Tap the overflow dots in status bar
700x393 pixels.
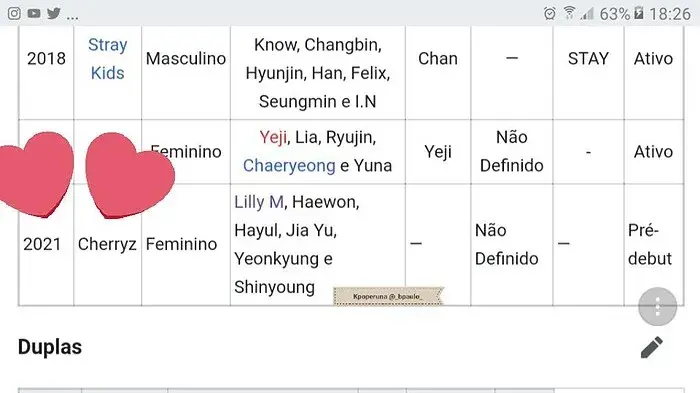tap(72, 18)
